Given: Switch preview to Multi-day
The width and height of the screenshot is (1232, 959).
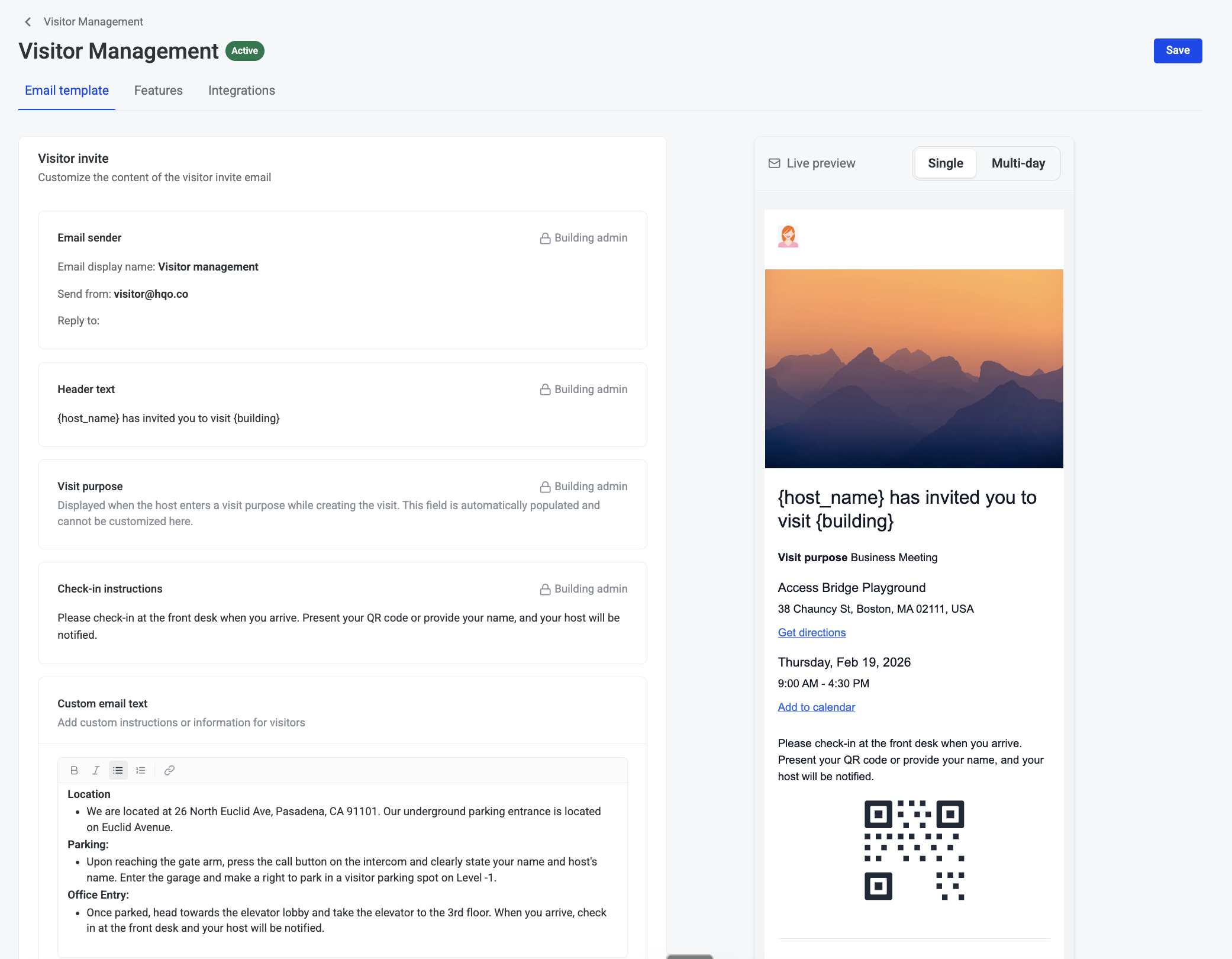Looking at the screenshot, I should (x=1018, y=163).
